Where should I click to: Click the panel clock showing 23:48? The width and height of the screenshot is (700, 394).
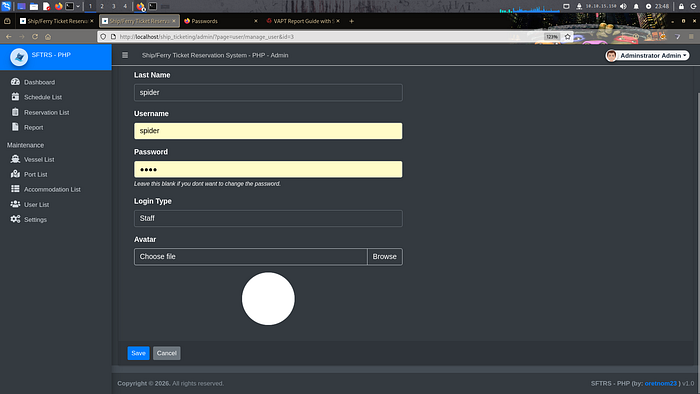coord(662,6)
